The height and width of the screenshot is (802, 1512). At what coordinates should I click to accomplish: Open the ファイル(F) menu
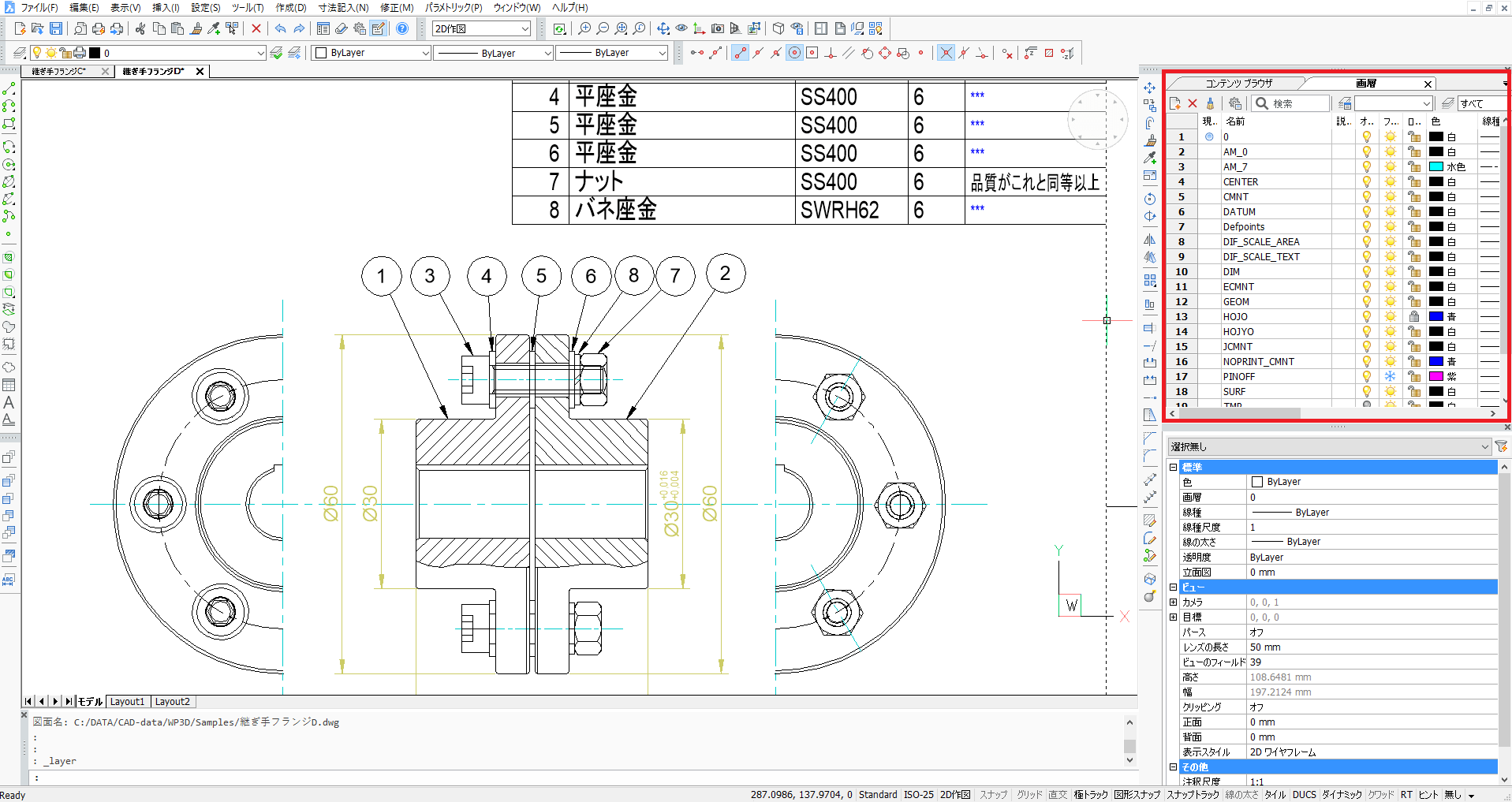tap(39, 7)
